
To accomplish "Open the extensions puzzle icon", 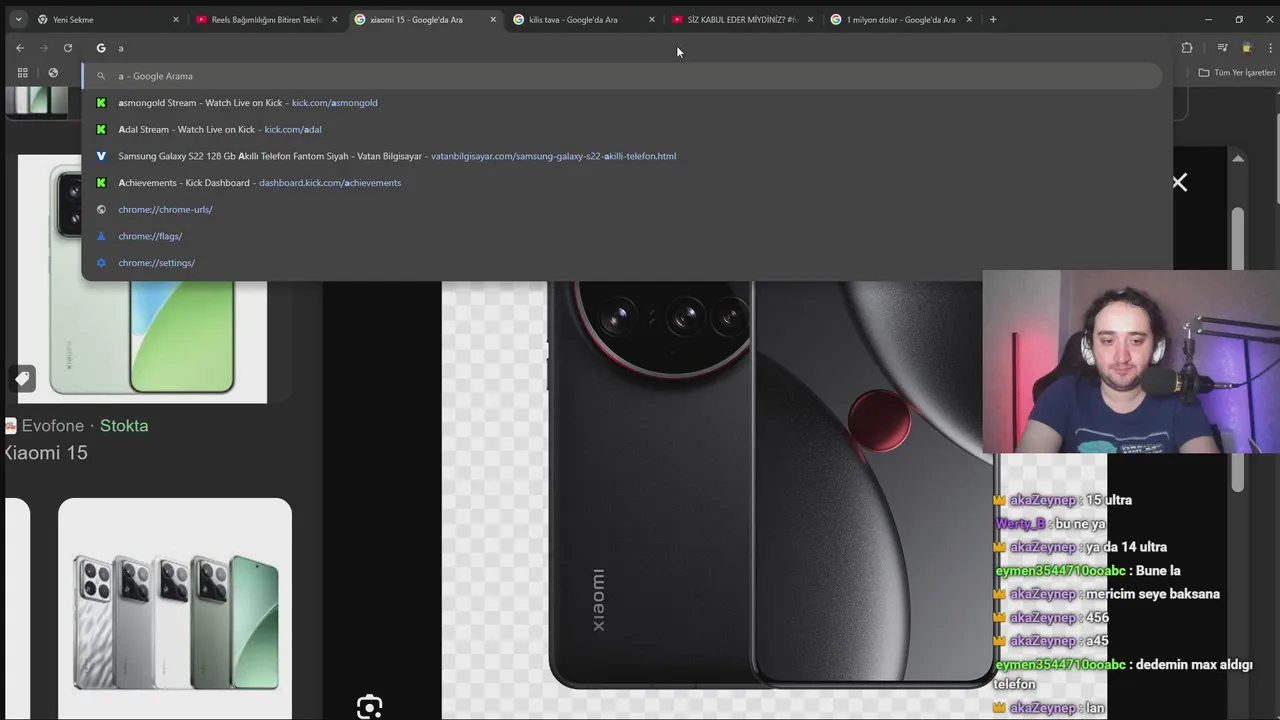I will (x=1187, y=48).
